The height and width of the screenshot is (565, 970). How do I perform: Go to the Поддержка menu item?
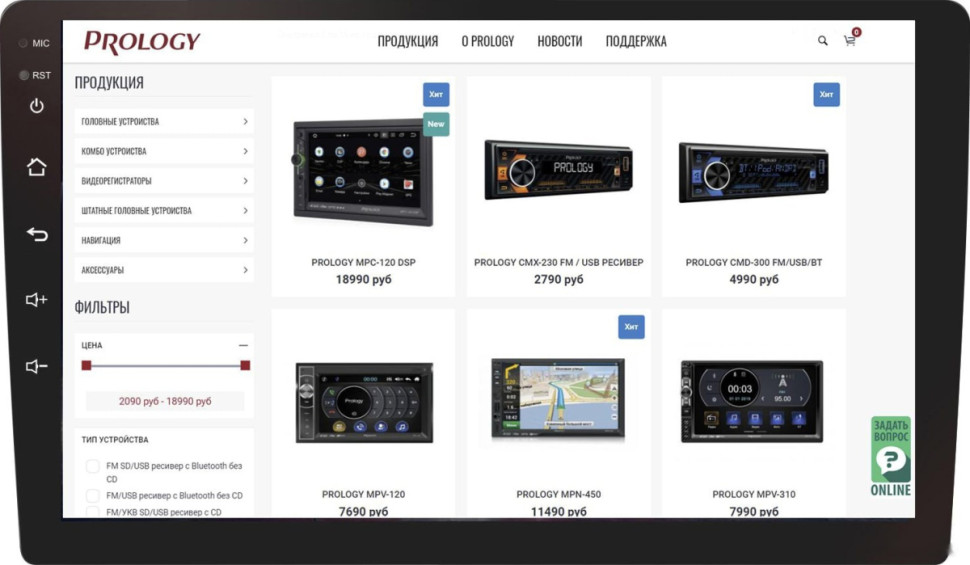coord(635,41)
